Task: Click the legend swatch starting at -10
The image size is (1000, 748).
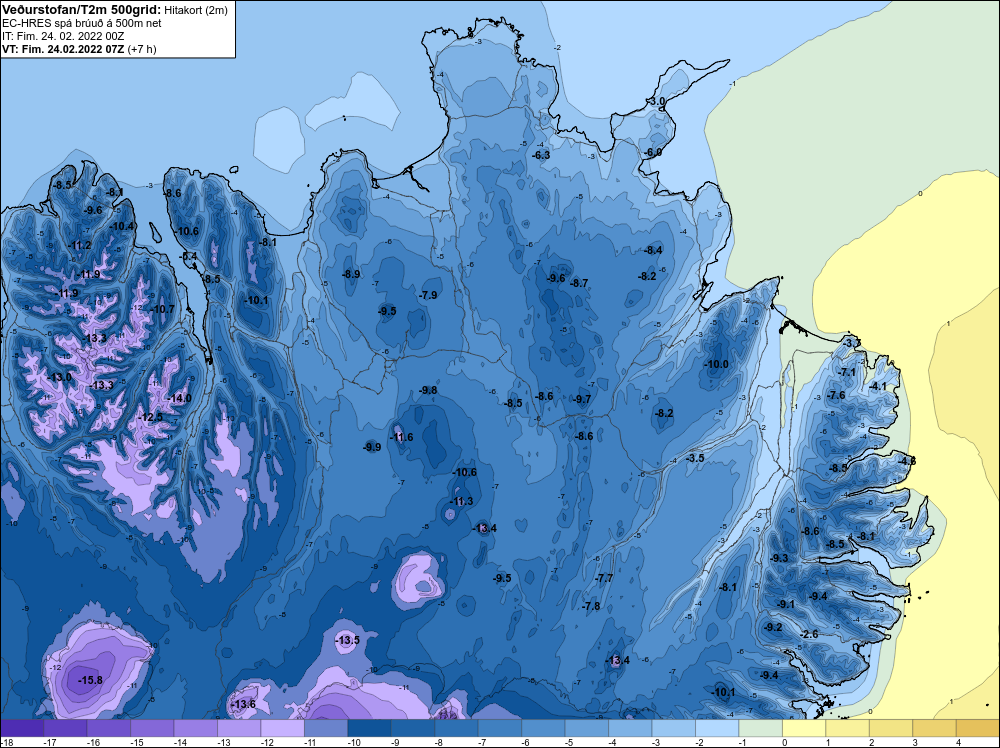Action: pyautogui.click(x=370, y=729)
